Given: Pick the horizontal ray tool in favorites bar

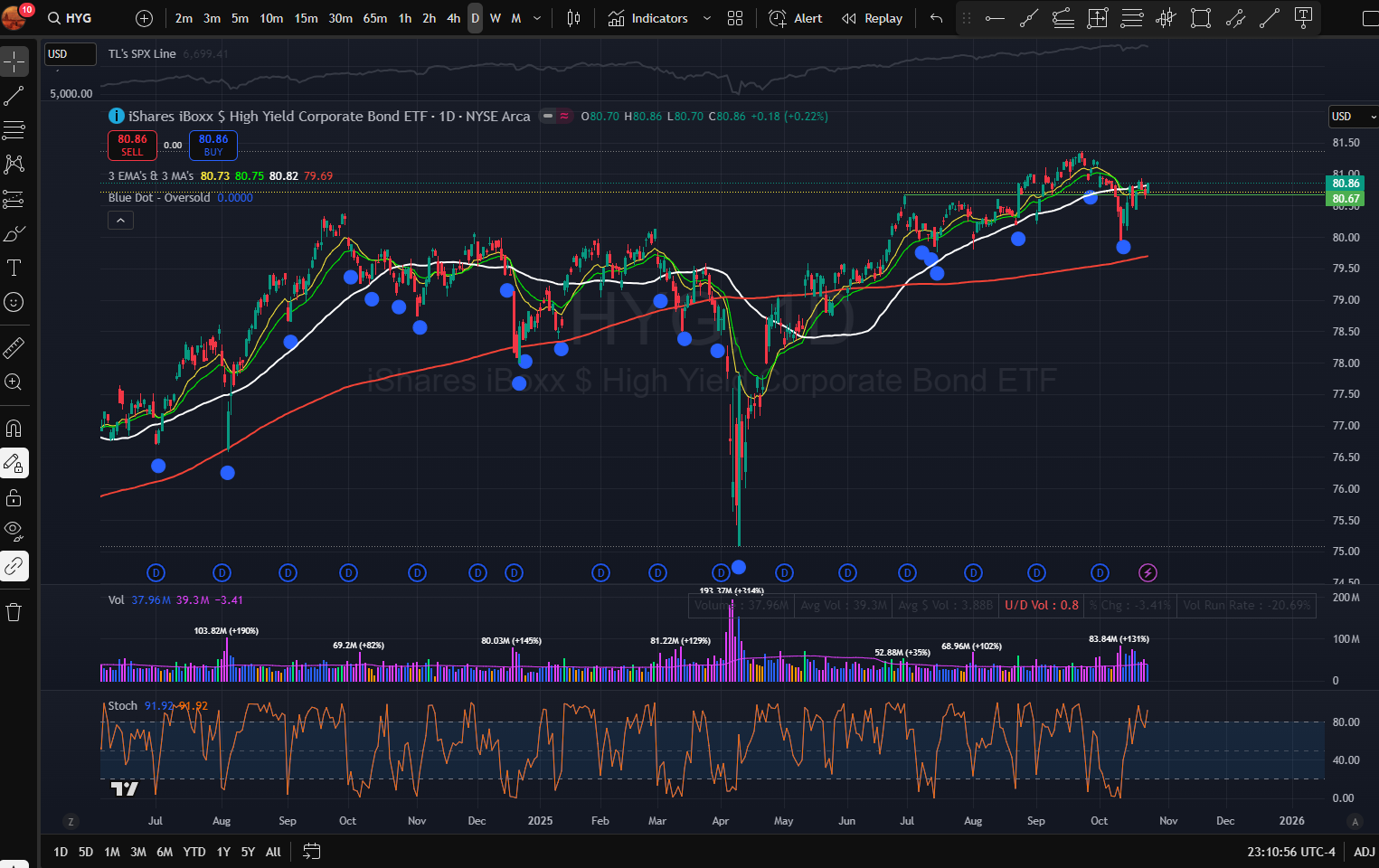Looking at the screenshot, I should click(995, 18).
